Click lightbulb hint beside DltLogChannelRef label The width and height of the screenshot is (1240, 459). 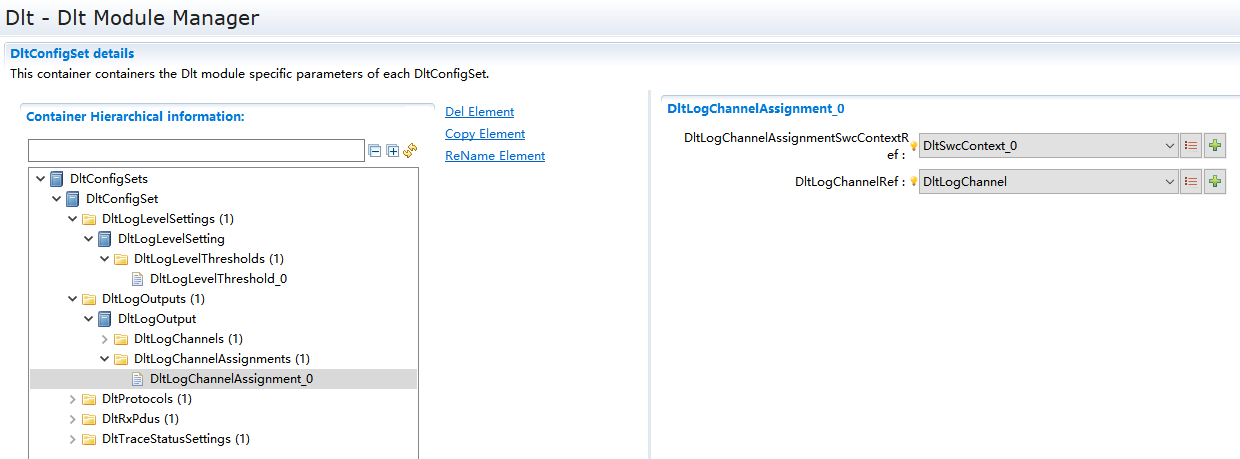pyautogui.click(x=913, y=182)
